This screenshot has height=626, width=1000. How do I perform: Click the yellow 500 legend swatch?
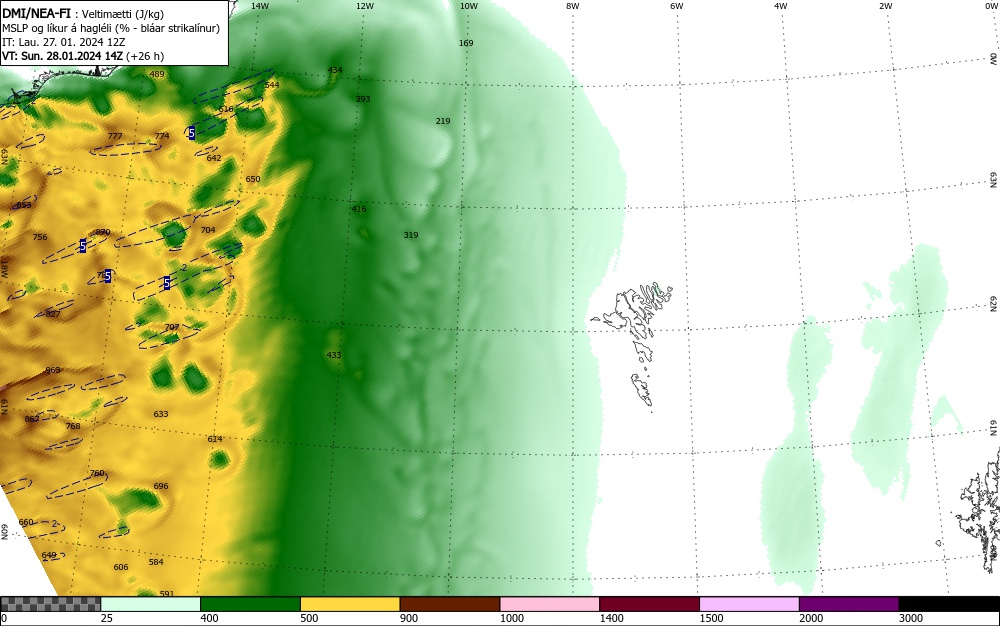350,604
